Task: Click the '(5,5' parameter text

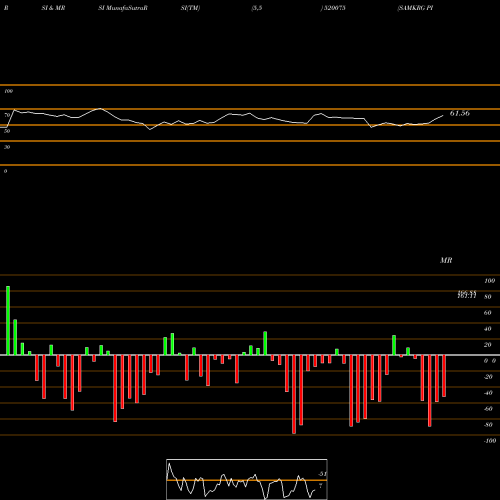Action: [x=257, y=8]
